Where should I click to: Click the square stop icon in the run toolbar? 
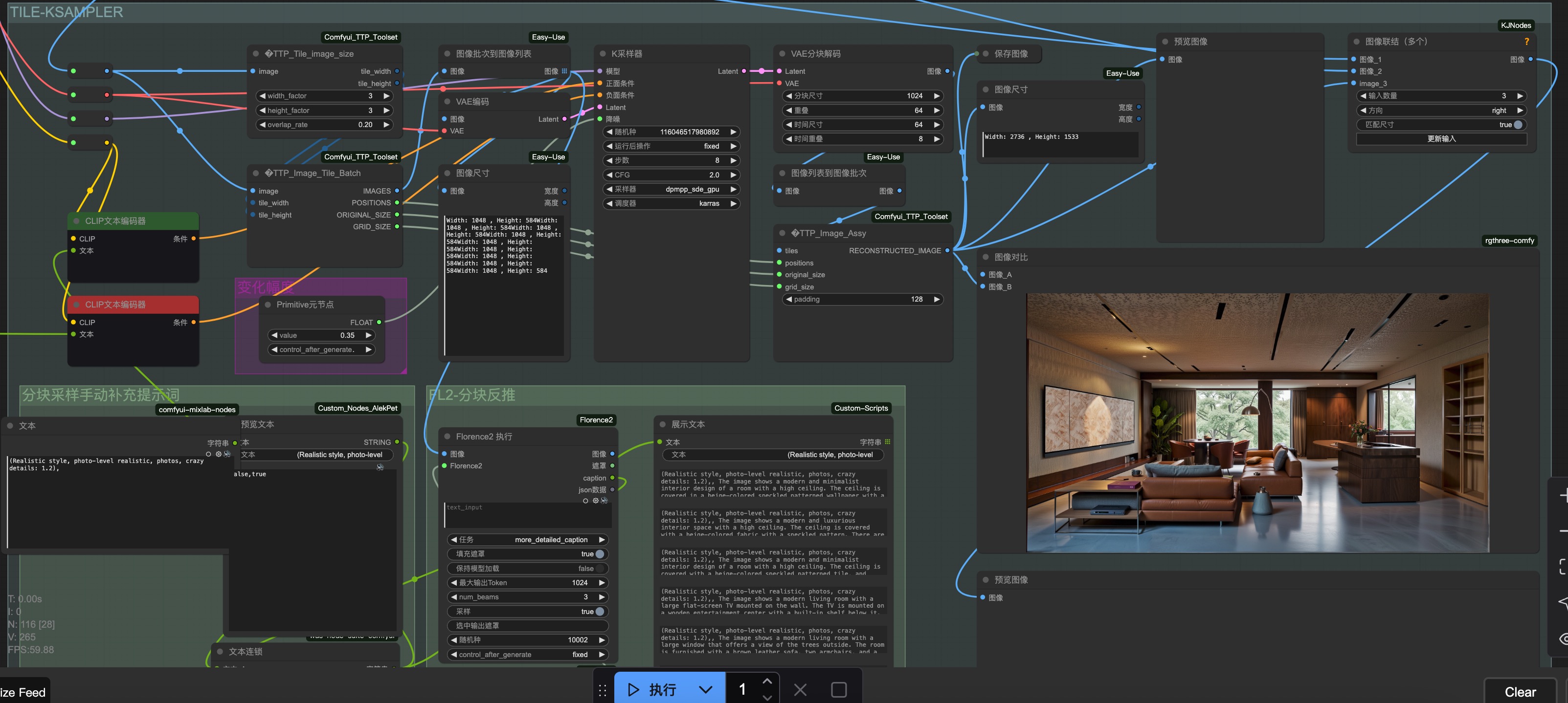pyautogui.click(x=838, y=690)
